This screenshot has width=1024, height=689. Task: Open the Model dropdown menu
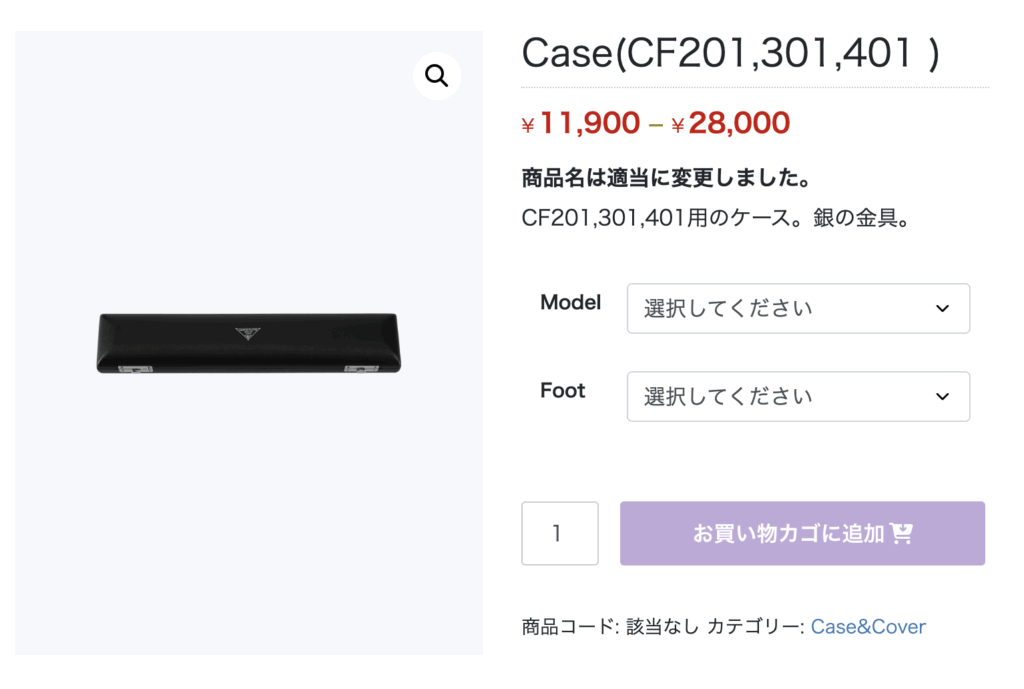pos(798,308)
